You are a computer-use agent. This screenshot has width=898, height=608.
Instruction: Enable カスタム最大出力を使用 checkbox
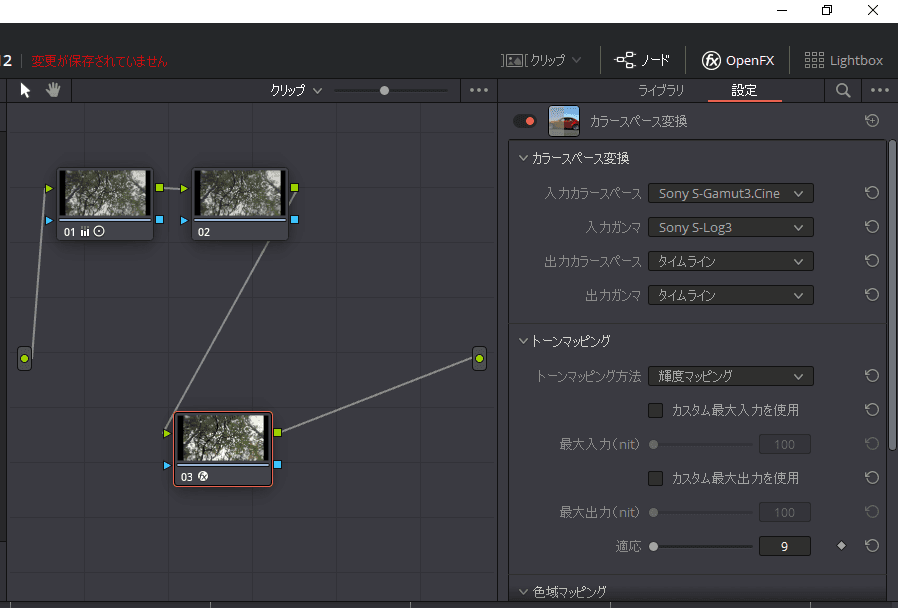(655, 478)
